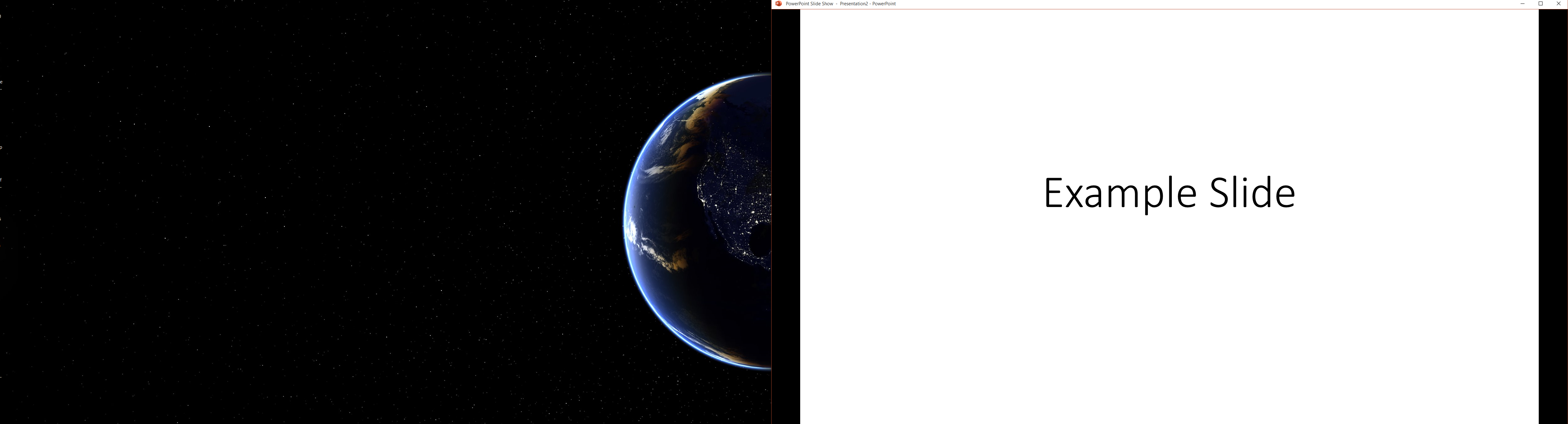The height and width of the screenshot is (424, 1568).
Task: Click the empty starry desktop background
Action: 304,213
